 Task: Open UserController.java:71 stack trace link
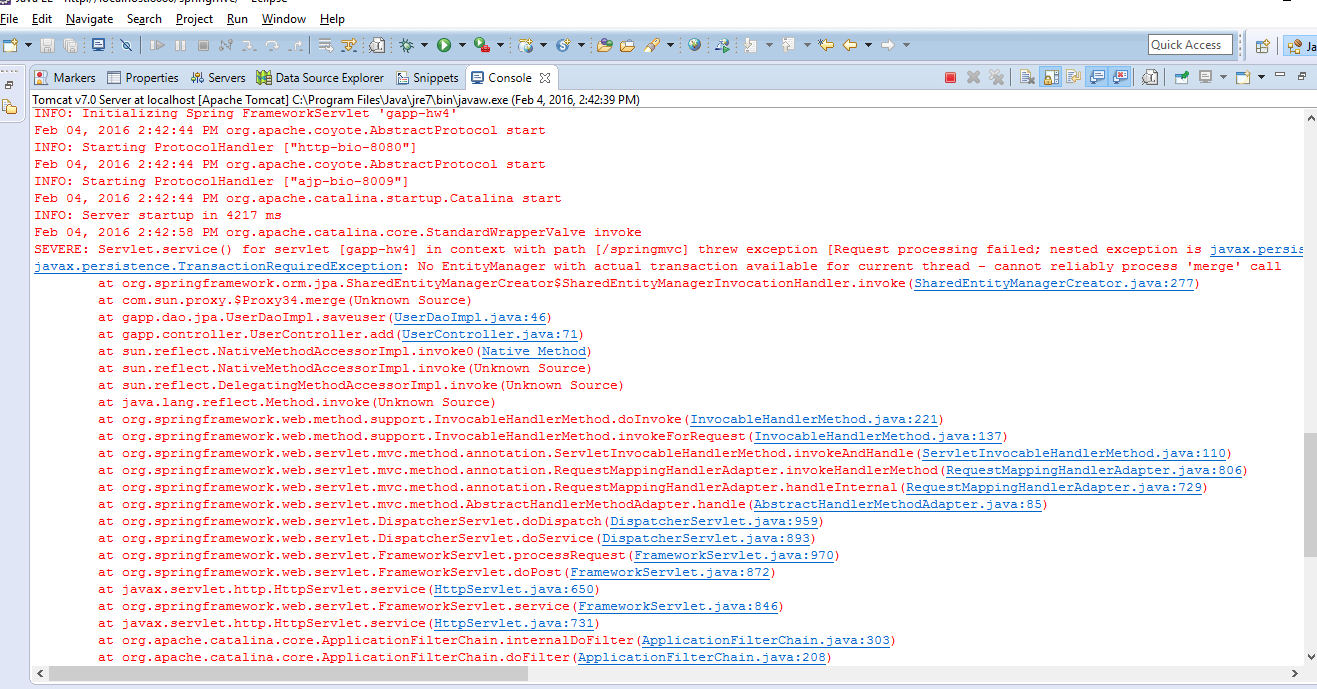coord(488,334)
